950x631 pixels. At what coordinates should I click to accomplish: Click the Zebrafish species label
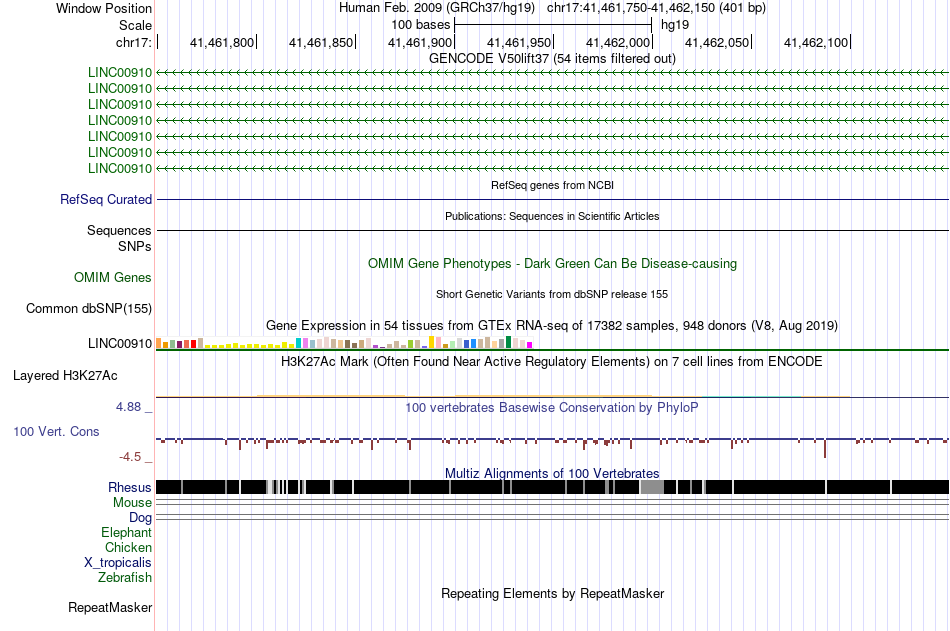point(125,578)
